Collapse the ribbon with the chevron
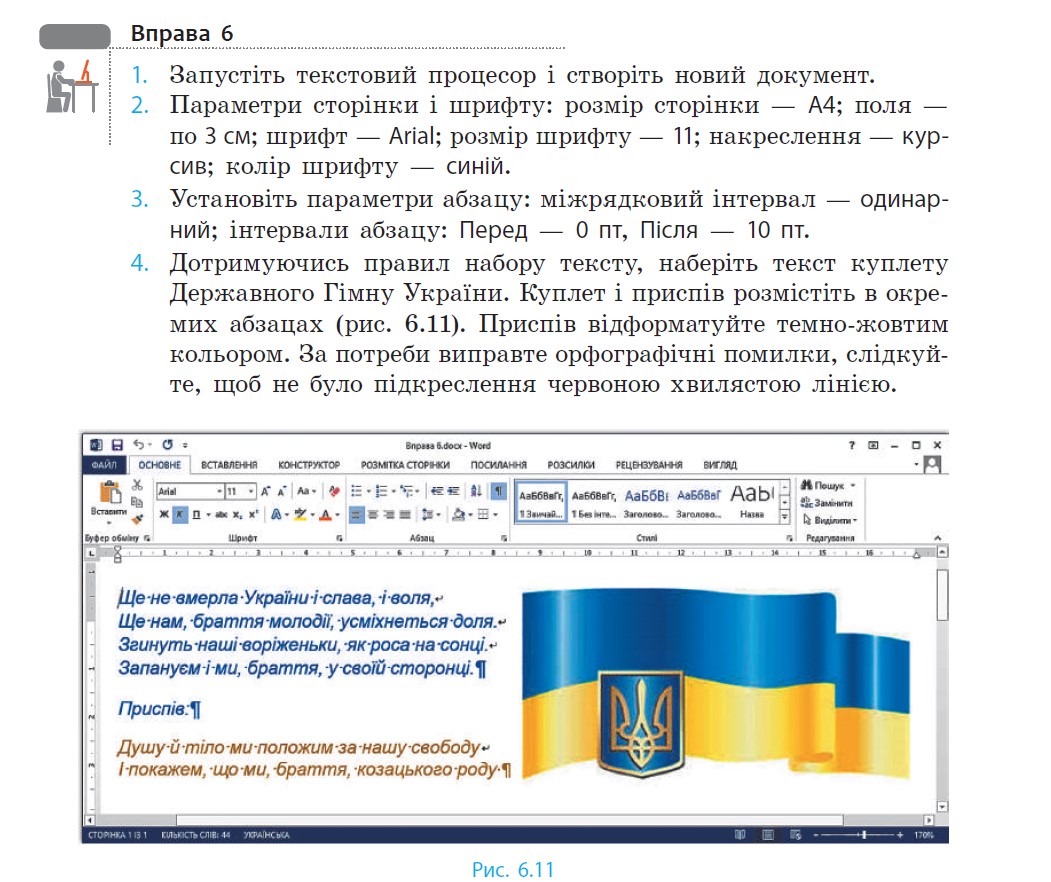This screenshot has height=882, width=1051. pos(938,538)
